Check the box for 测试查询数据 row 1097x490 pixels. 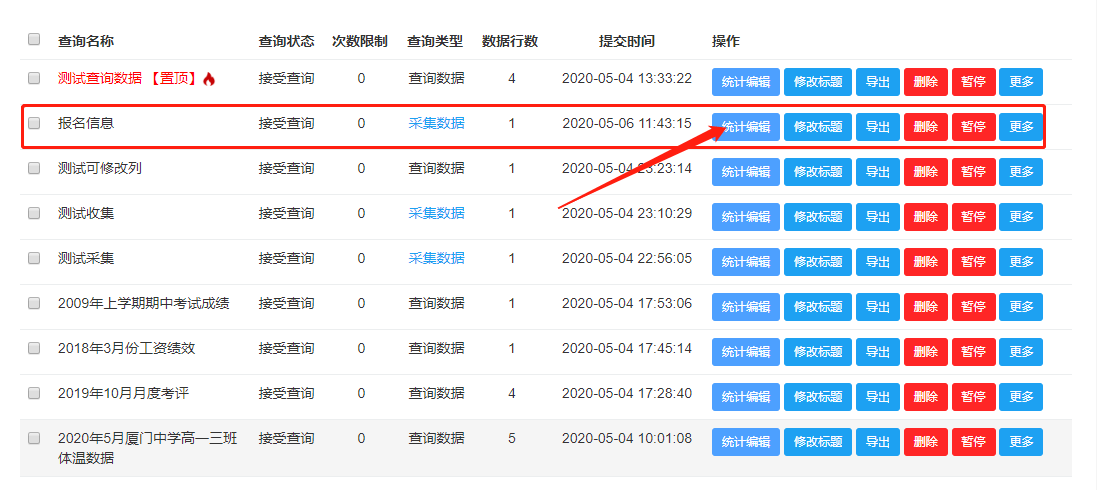tap(34, 78)
